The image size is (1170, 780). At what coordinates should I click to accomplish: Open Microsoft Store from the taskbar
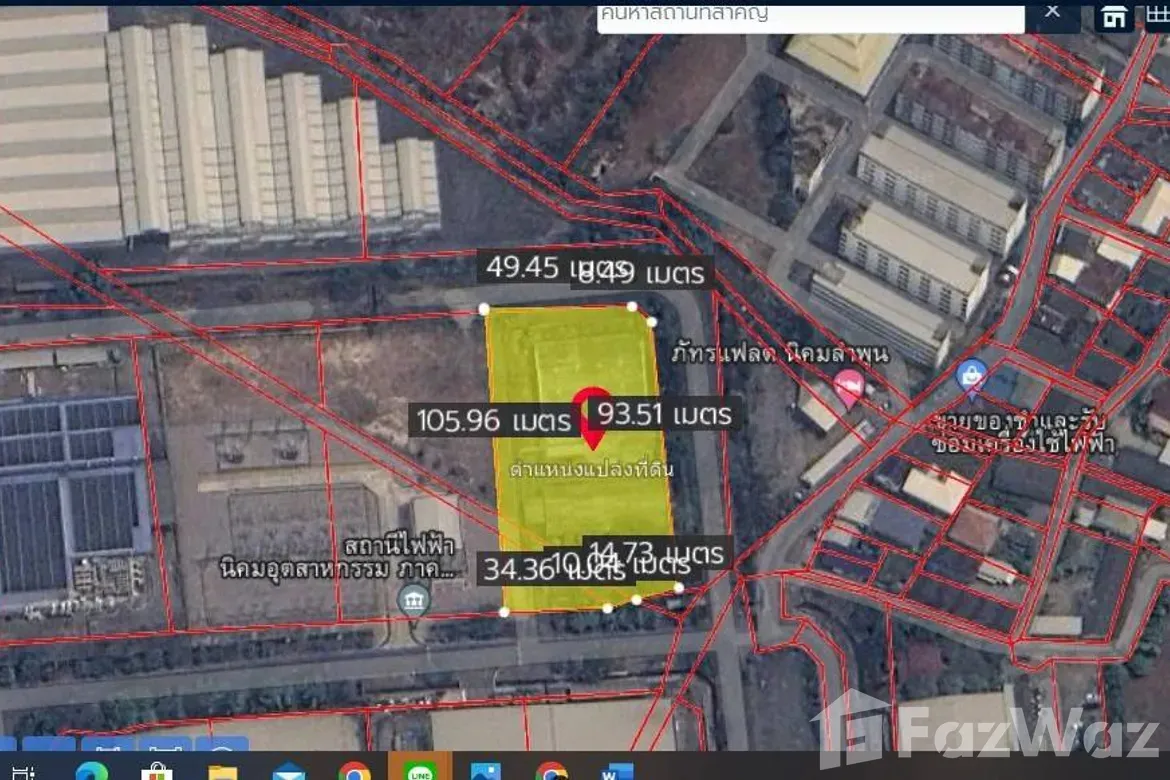pos(157,771)
